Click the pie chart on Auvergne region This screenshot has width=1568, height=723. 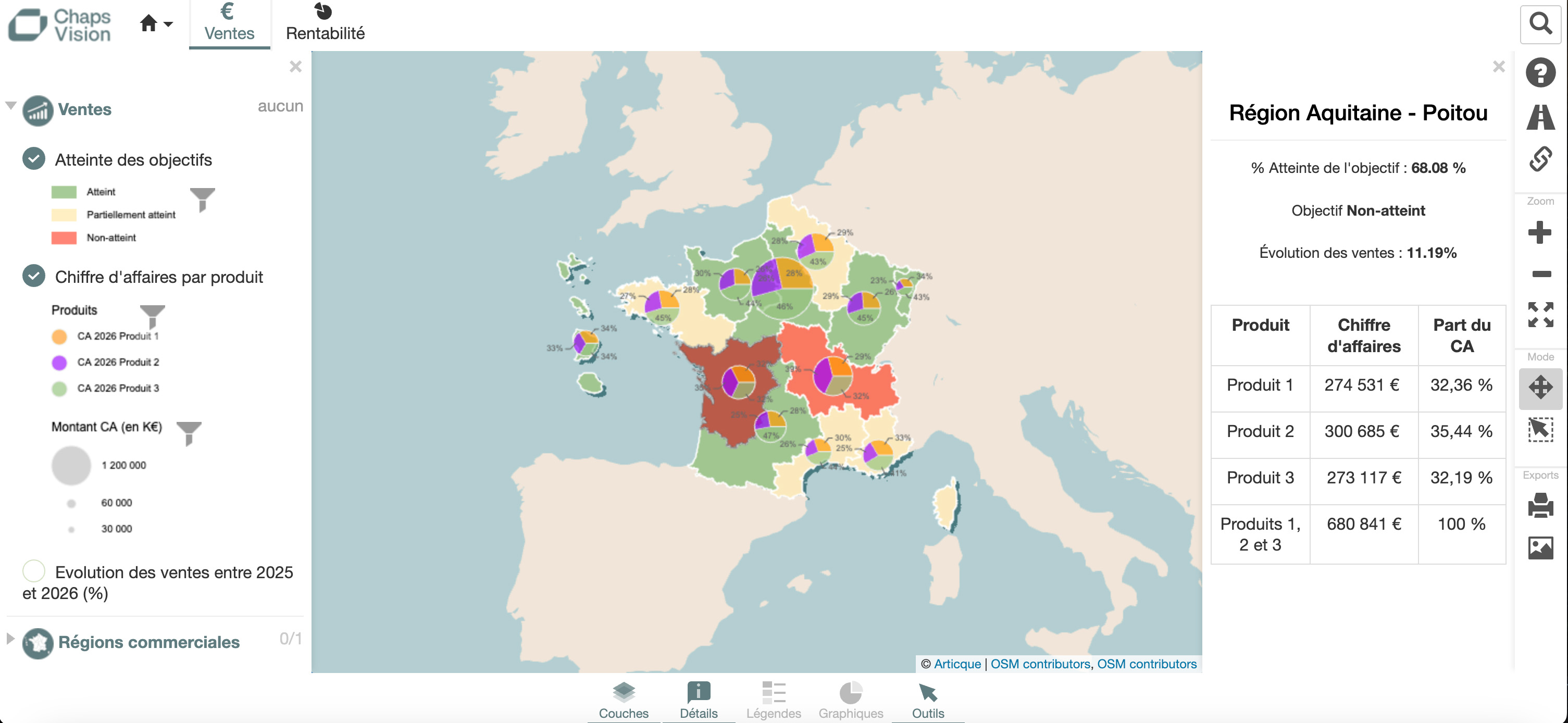point(832,376)
